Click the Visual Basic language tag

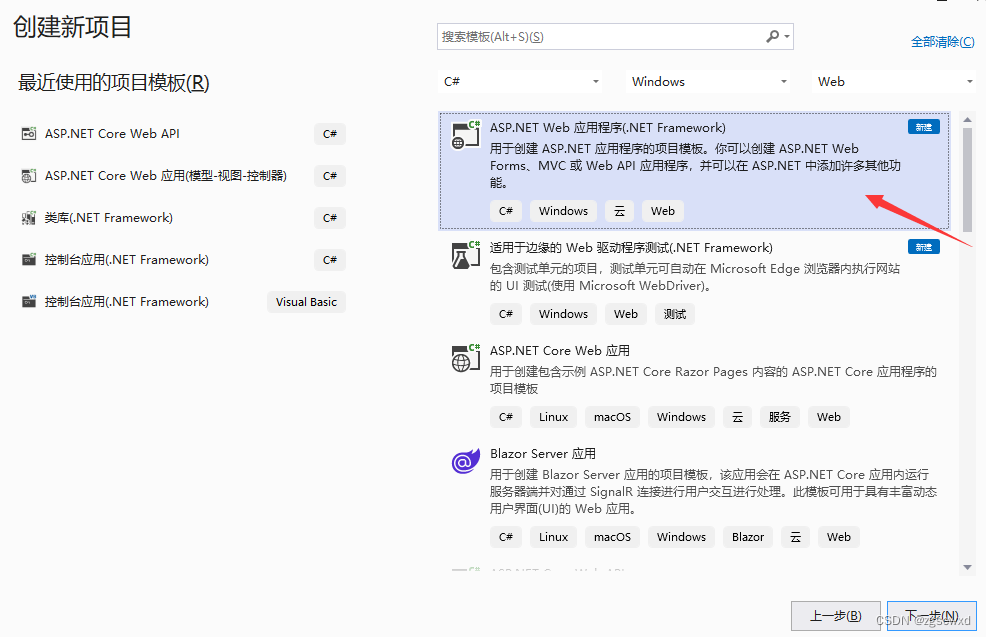(306, 302)
